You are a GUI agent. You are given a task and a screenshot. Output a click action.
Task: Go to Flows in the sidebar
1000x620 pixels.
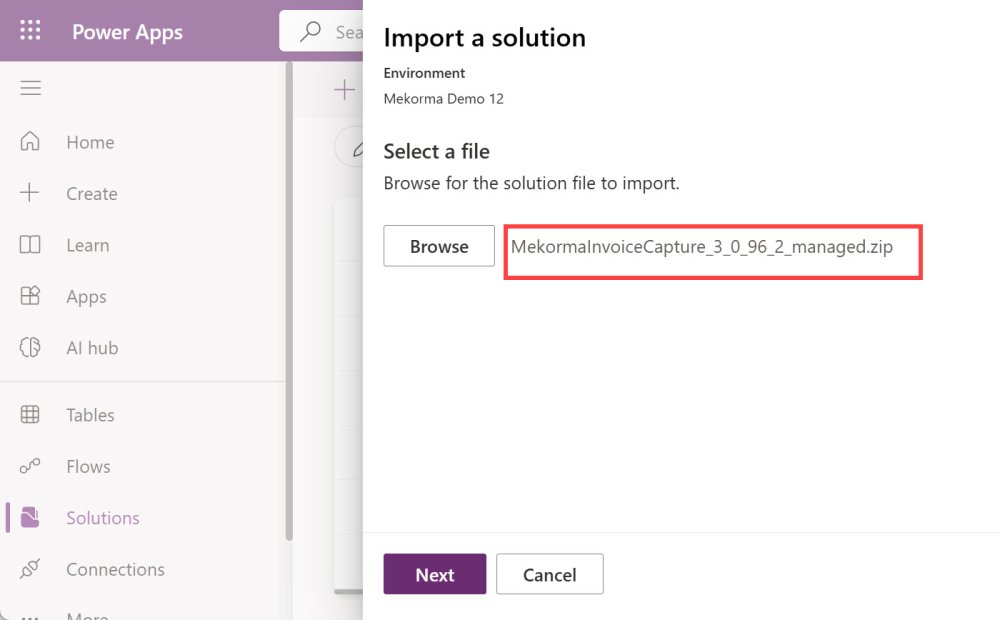[x=88, y=466]
